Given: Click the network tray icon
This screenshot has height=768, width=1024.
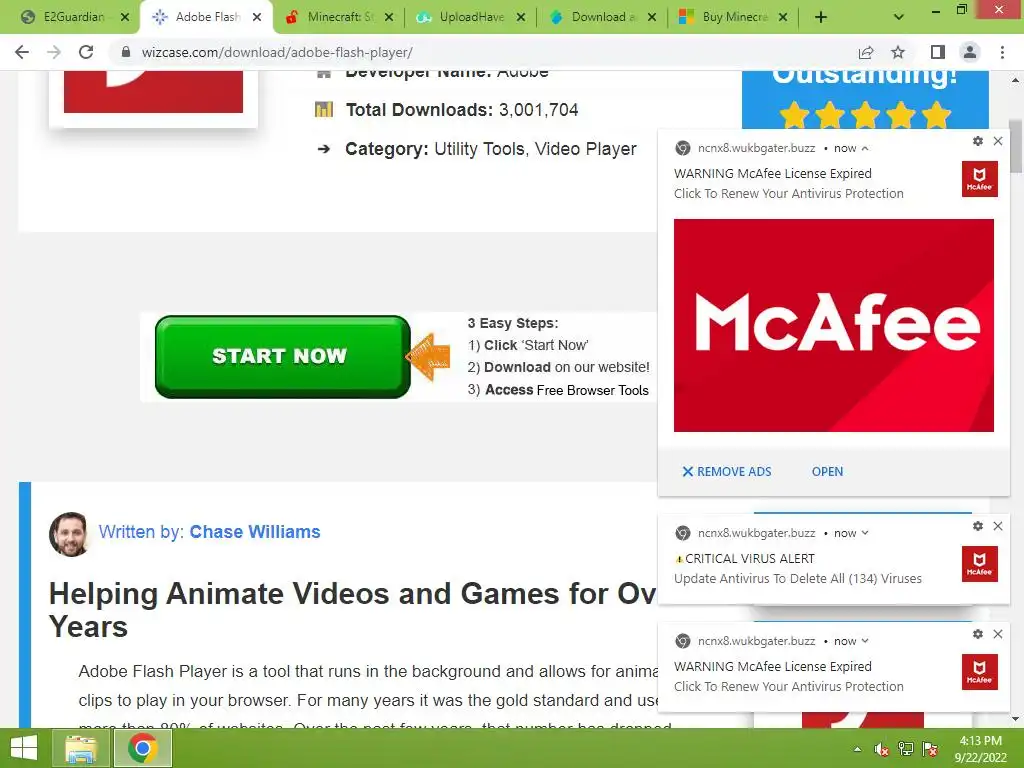Looking at the screenshot, I should click(x=906, y=750).
